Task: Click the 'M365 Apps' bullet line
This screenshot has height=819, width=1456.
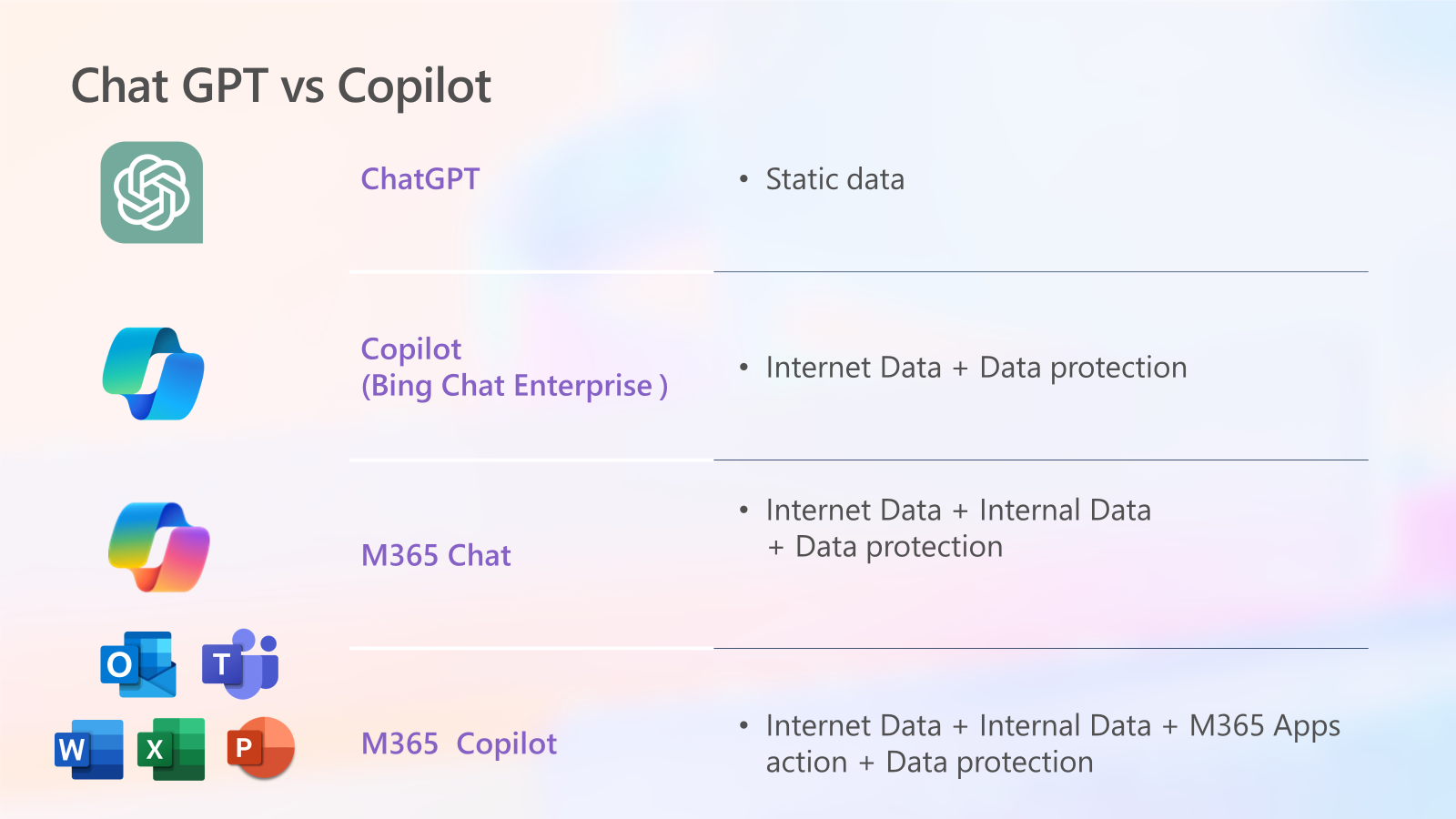Action: coord(1053,725)
